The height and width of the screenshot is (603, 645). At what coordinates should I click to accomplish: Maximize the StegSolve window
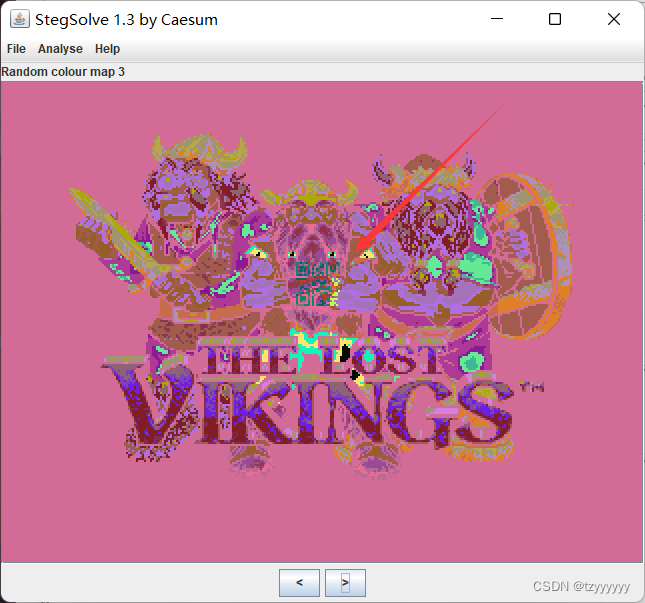coord(555,19)
